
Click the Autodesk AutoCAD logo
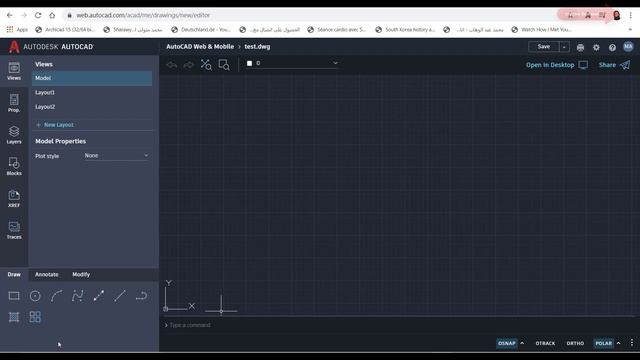pos(51,47)
